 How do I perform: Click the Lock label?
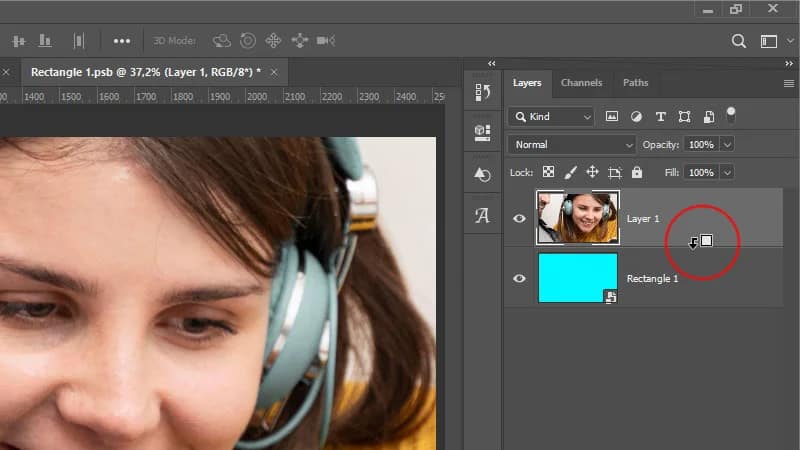(521, 172)
